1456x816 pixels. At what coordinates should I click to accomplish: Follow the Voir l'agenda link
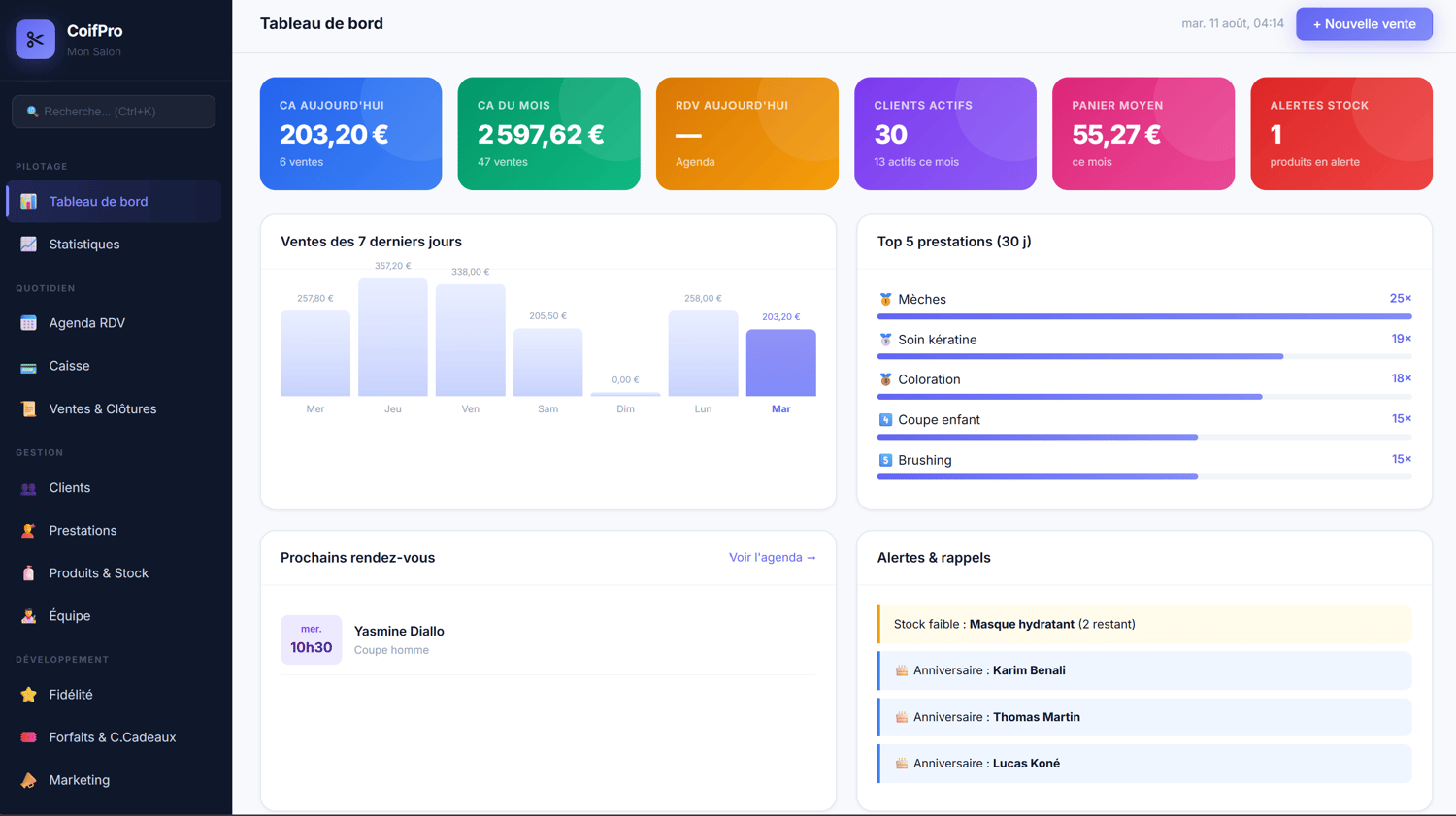click(773, 558)
